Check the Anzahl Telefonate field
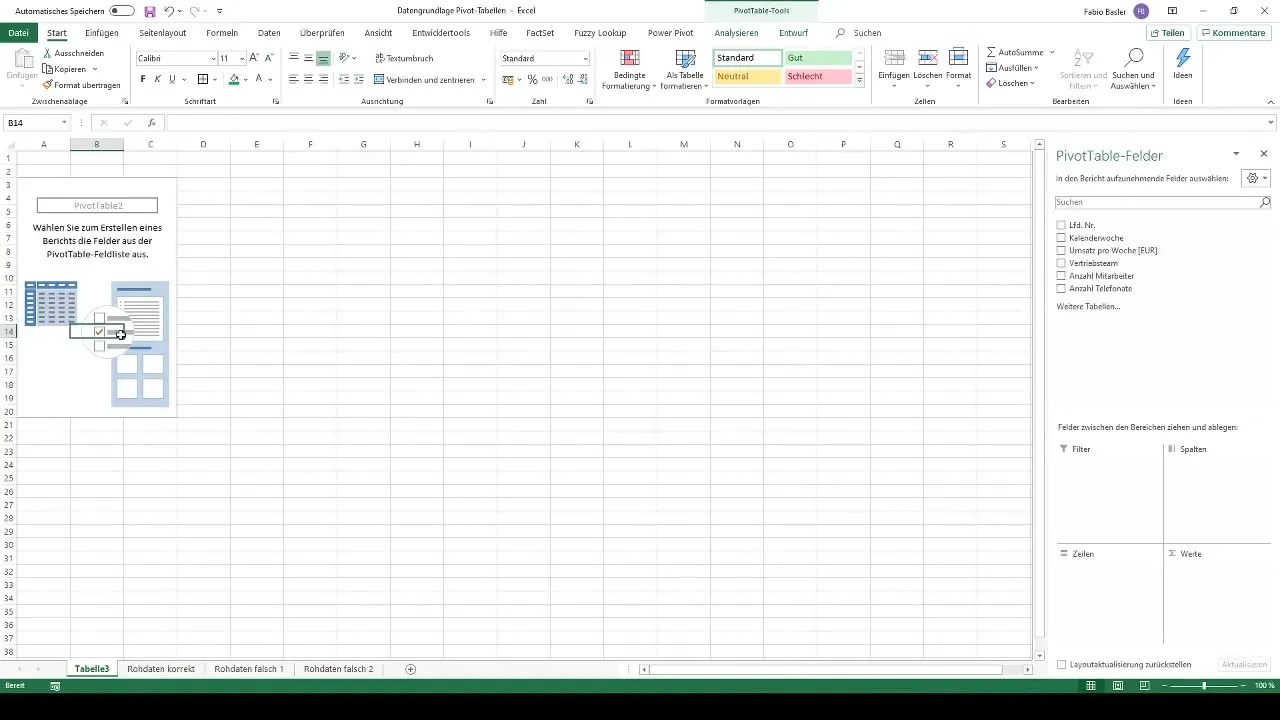The height and width of the screenshot is (720, 1280). coord(1061,289)
